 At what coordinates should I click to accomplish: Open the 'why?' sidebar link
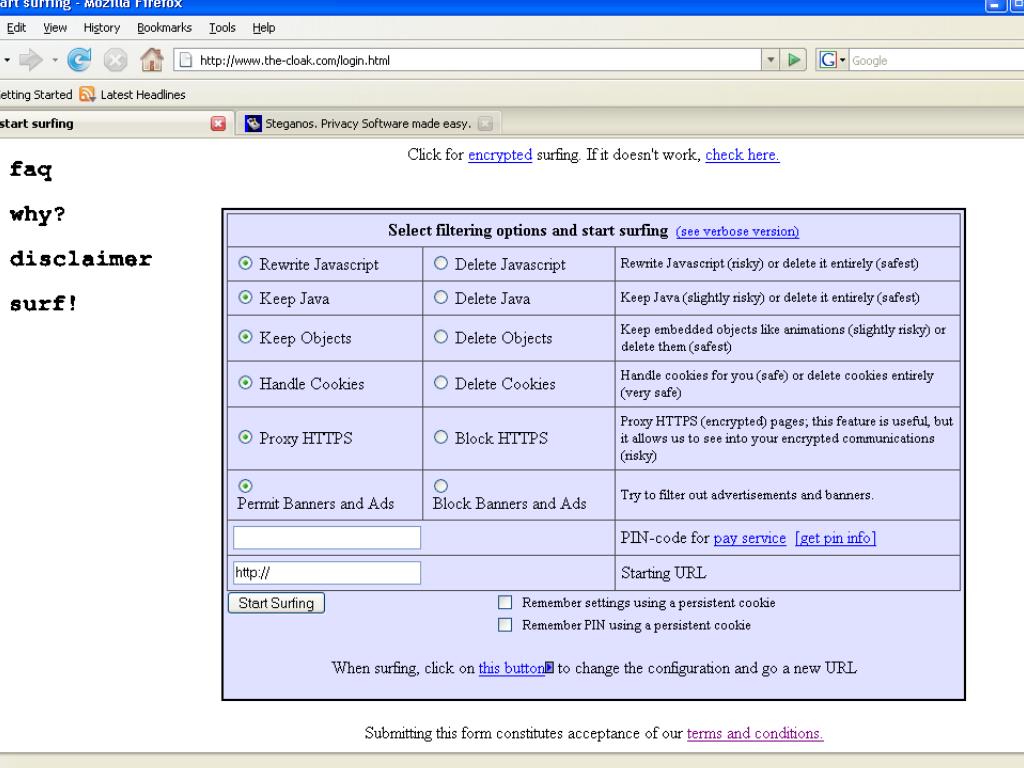pos(37,214)
